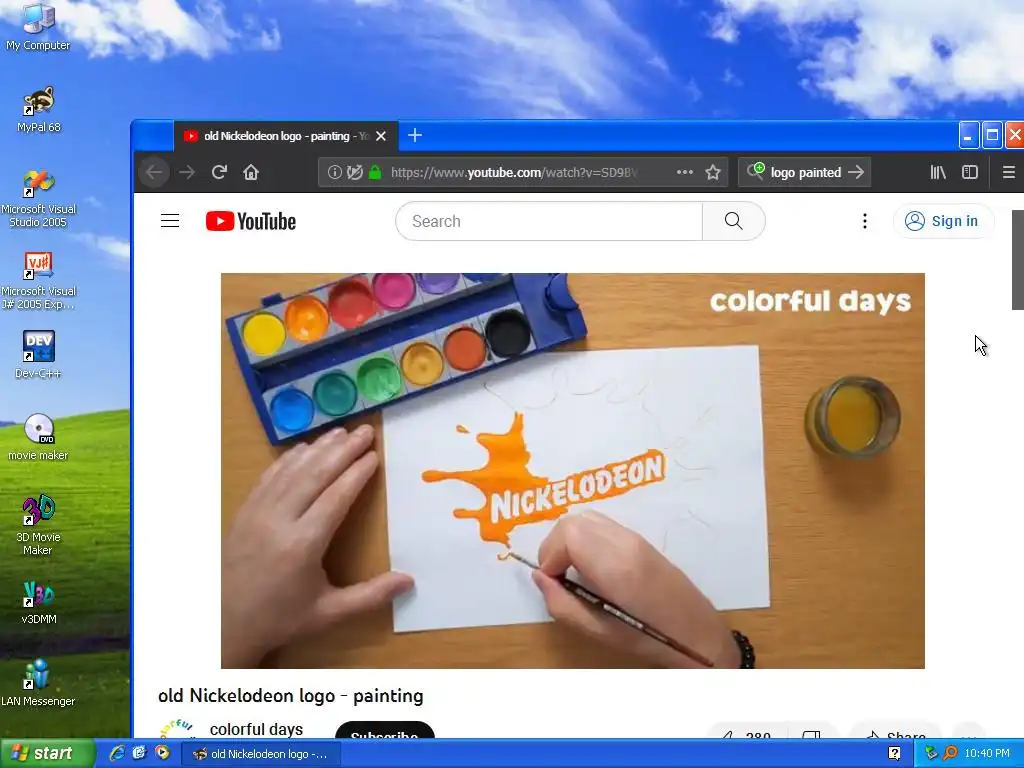1024x768 pixels.
Task: Click the browser Forward arrow
Action: coord(187,172)
